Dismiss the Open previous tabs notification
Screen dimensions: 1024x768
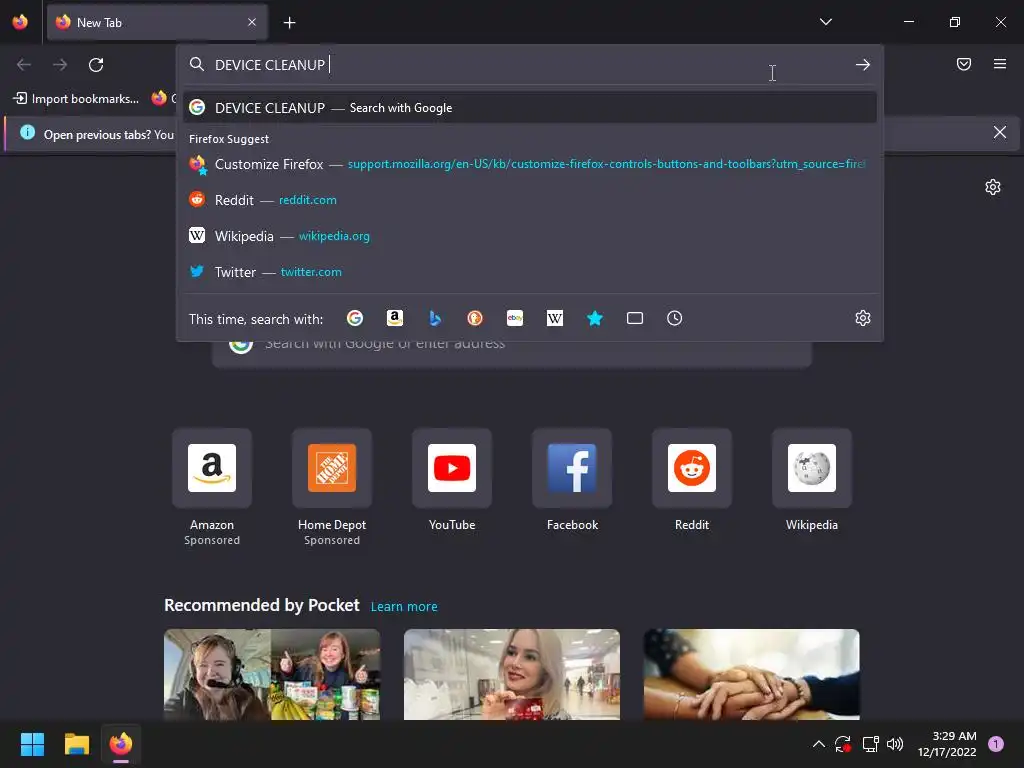(1000, 133)
